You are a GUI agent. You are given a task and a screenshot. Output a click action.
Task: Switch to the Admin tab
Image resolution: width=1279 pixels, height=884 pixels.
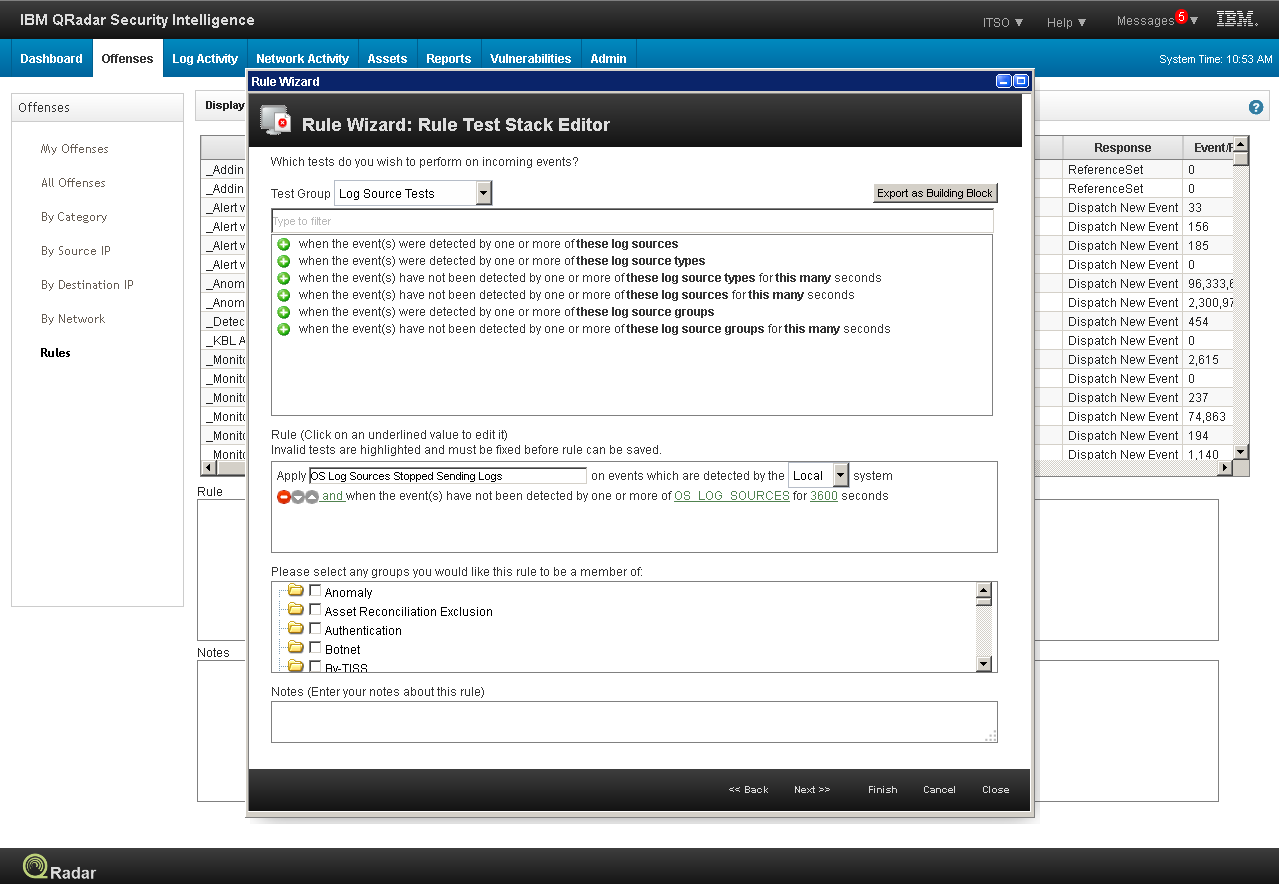pos(608,58)
